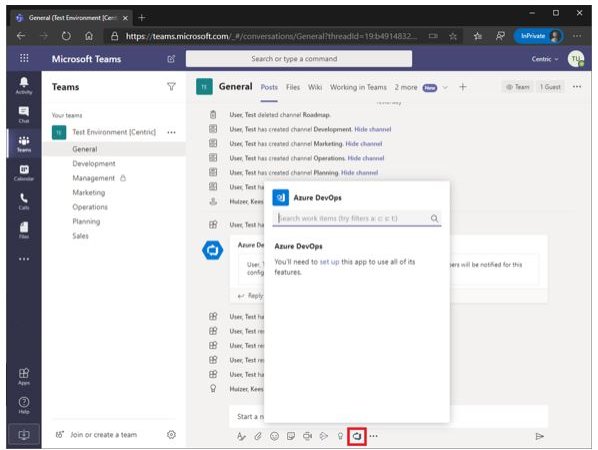
Task: Focus the Start a new conversation box
Action: pos(388,416)
